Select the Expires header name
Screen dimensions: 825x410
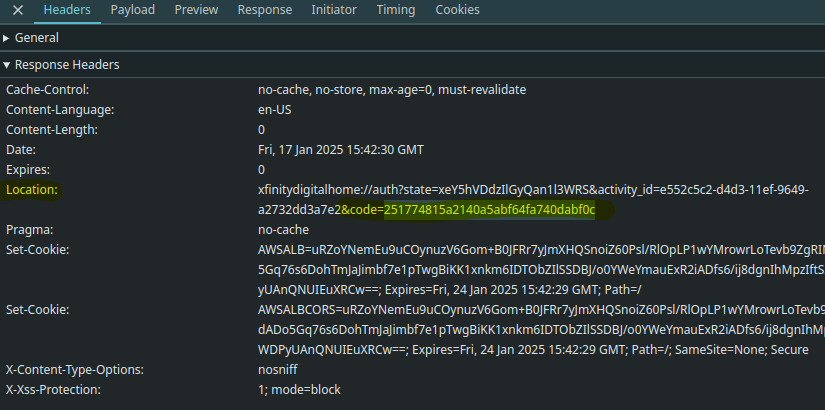[x=28, y=170]
